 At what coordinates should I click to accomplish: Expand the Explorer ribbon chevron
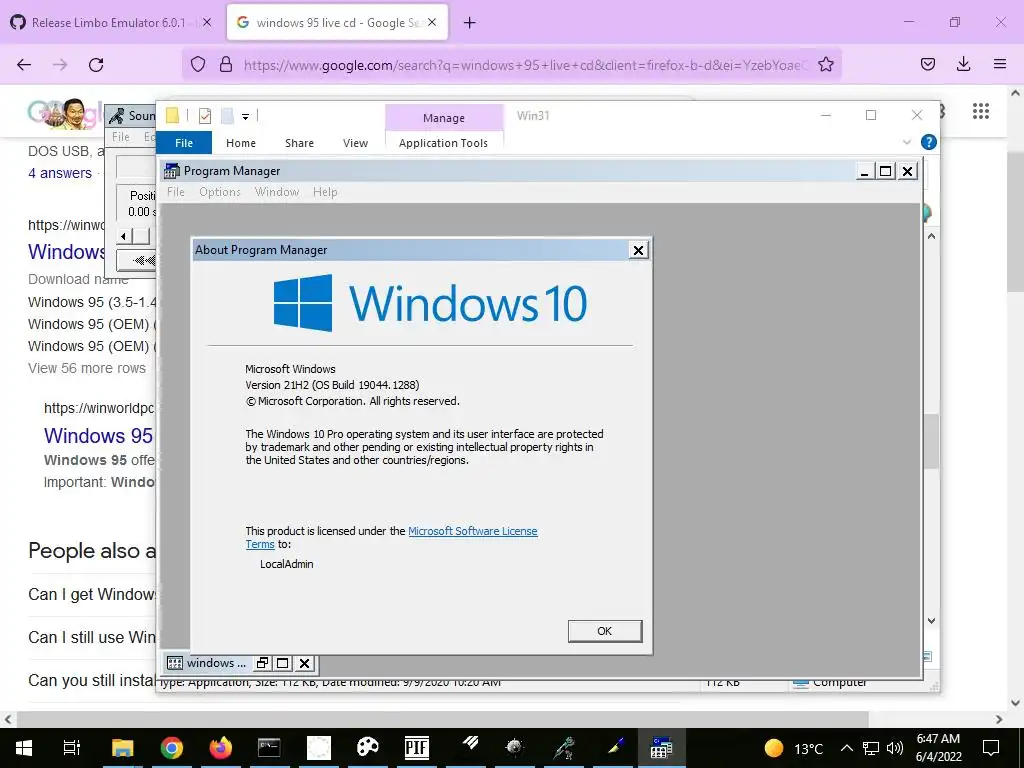point(906,142)
